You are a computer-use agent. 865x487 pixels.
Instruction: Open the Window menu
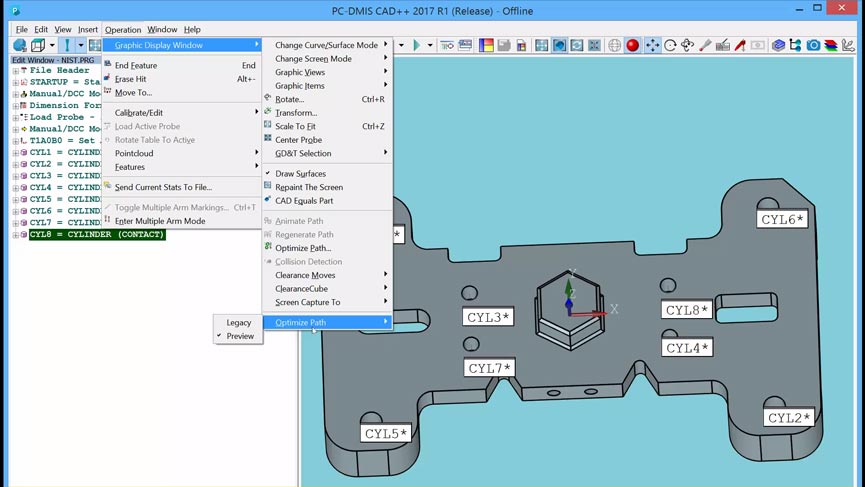162,30
